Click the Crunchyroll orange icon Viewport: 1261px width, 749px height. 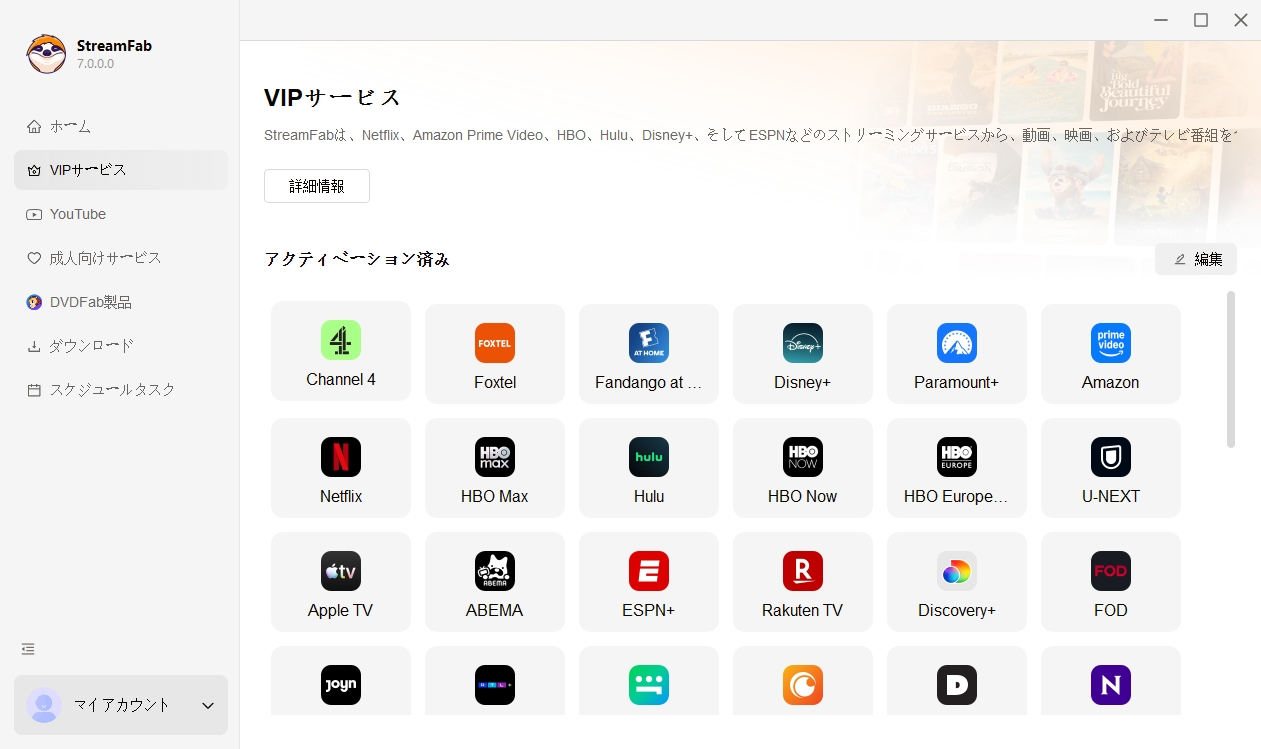(802, 685)
